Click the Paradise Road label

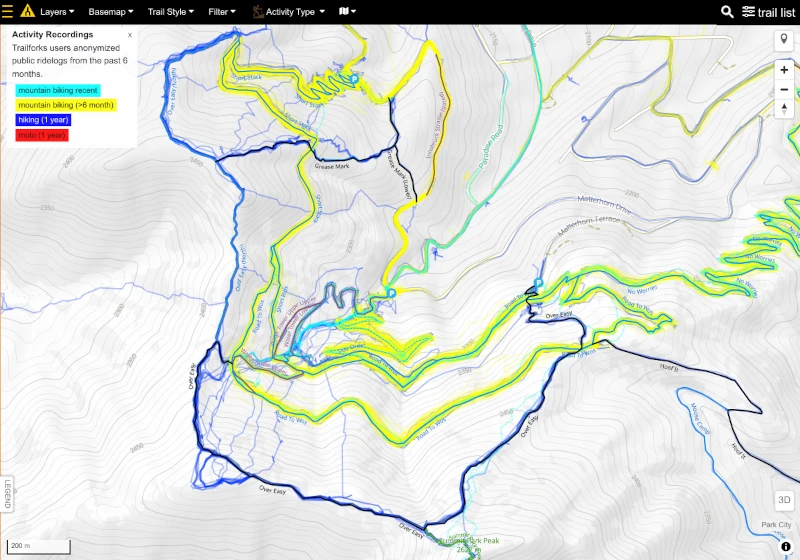click(x=491, y=147)
